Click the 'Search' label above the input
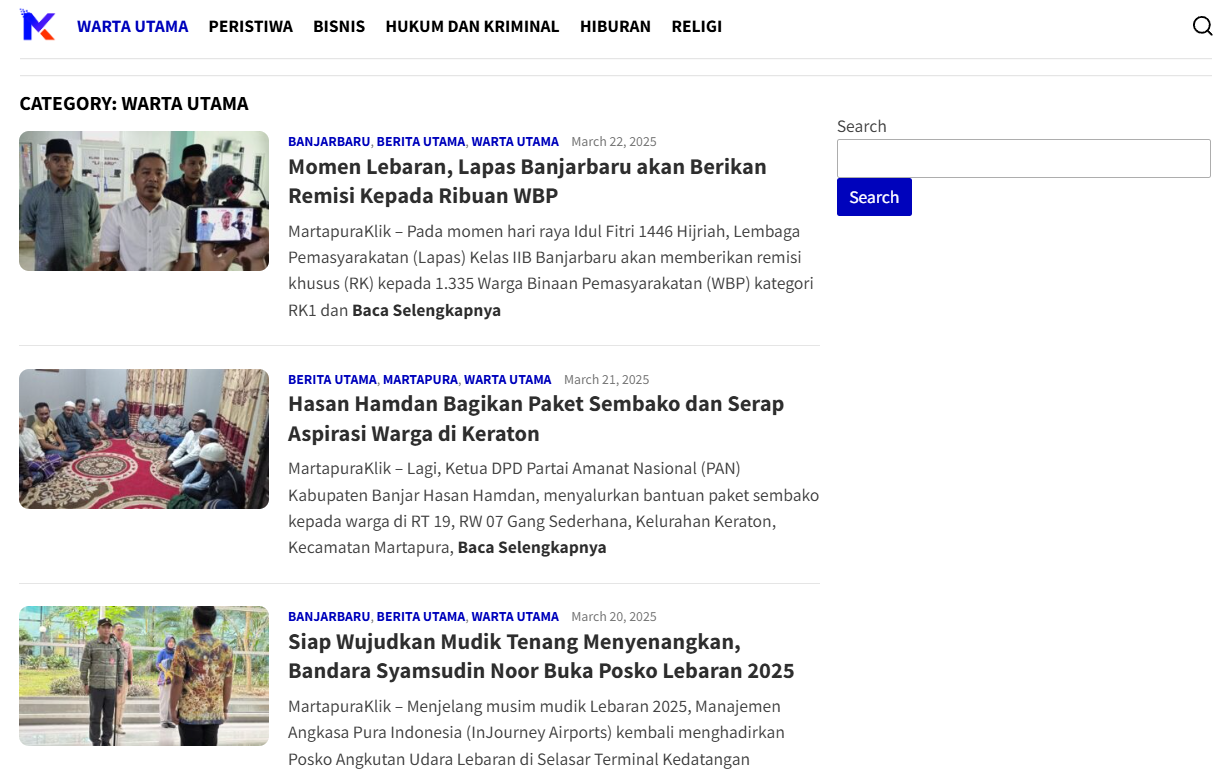Image resolution: width=1225 pixels, height=773 pixels. (862, 126)
